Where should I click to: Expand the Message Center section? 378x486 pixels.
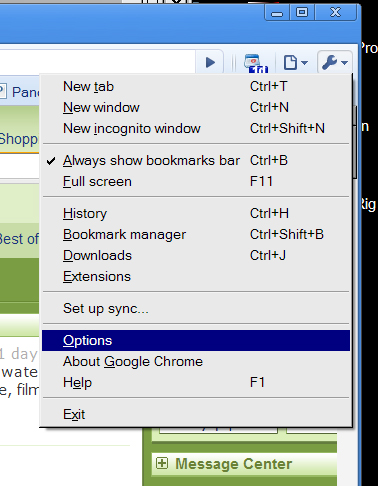click(x=162, y=463)
